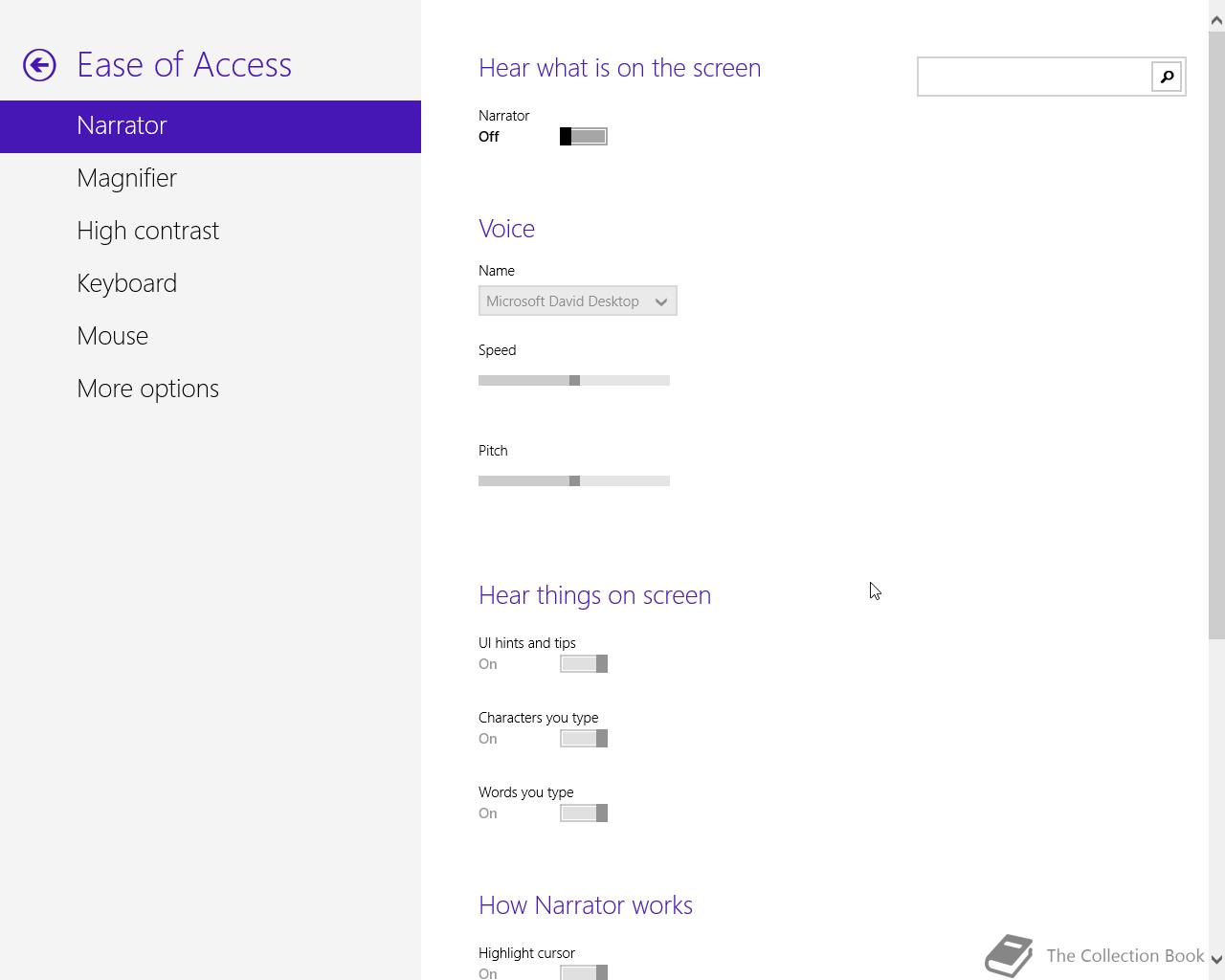Disable Characters you type toggle
The image size is (1225, 980).
[x=583, y=739]
